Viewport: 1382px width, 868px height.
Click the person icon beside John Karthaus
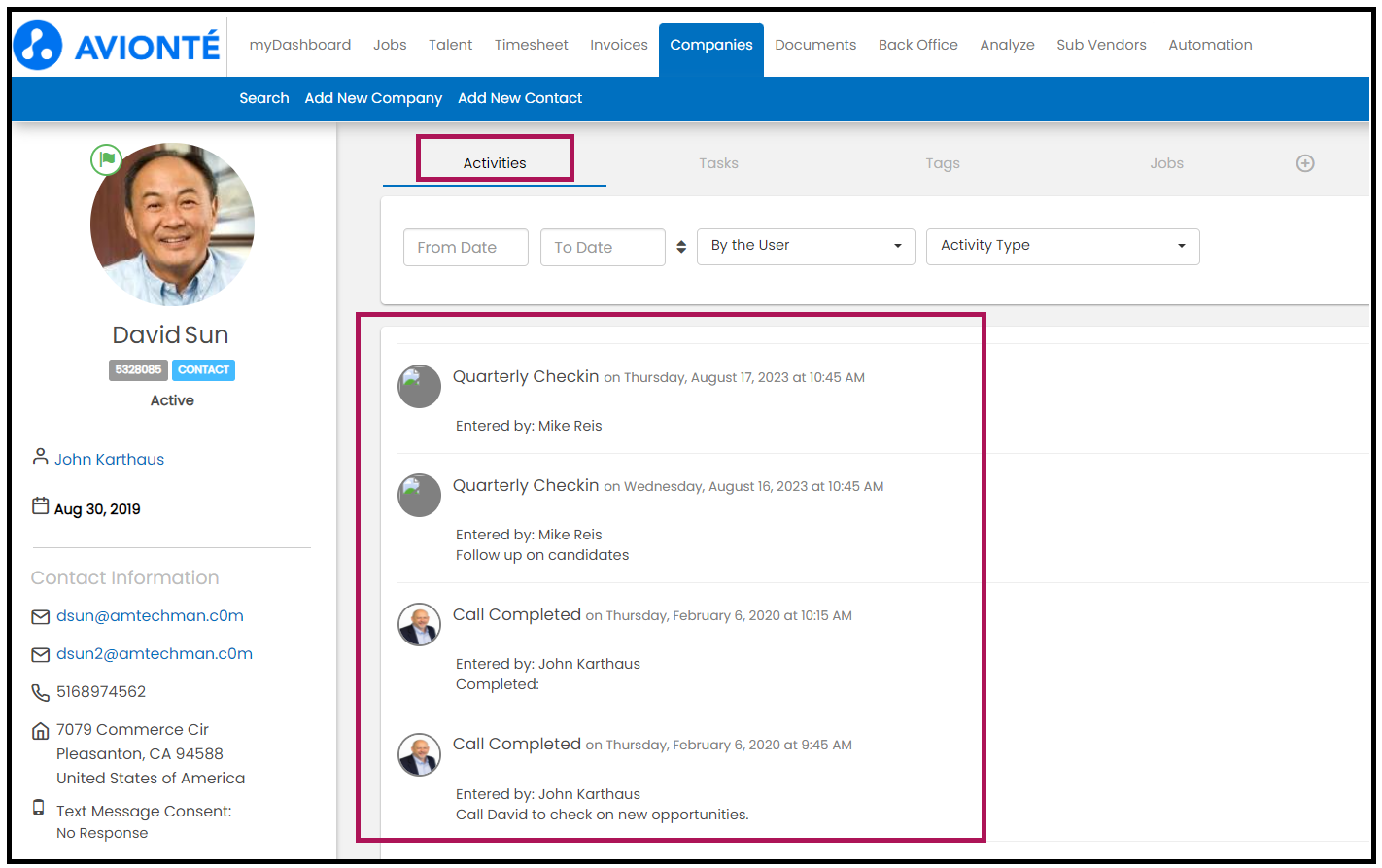pyautogui.click(x=41, y=457)
